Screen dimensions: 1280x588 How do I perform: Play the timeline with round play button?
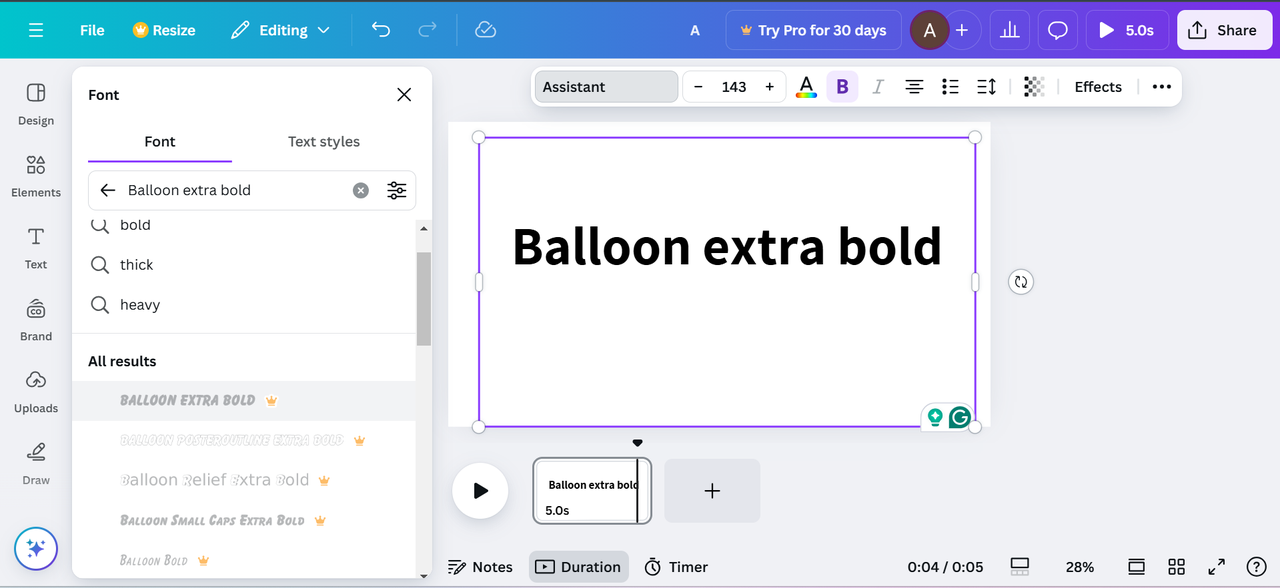coord(481,491)
